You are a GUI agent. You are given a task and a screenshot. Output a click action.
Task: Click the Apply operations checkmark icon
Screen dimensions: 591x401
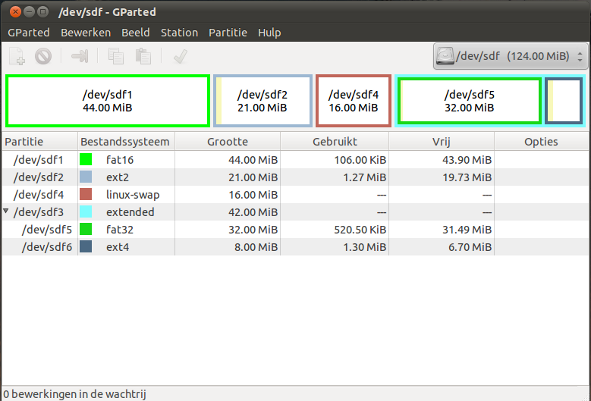point(180,57)
